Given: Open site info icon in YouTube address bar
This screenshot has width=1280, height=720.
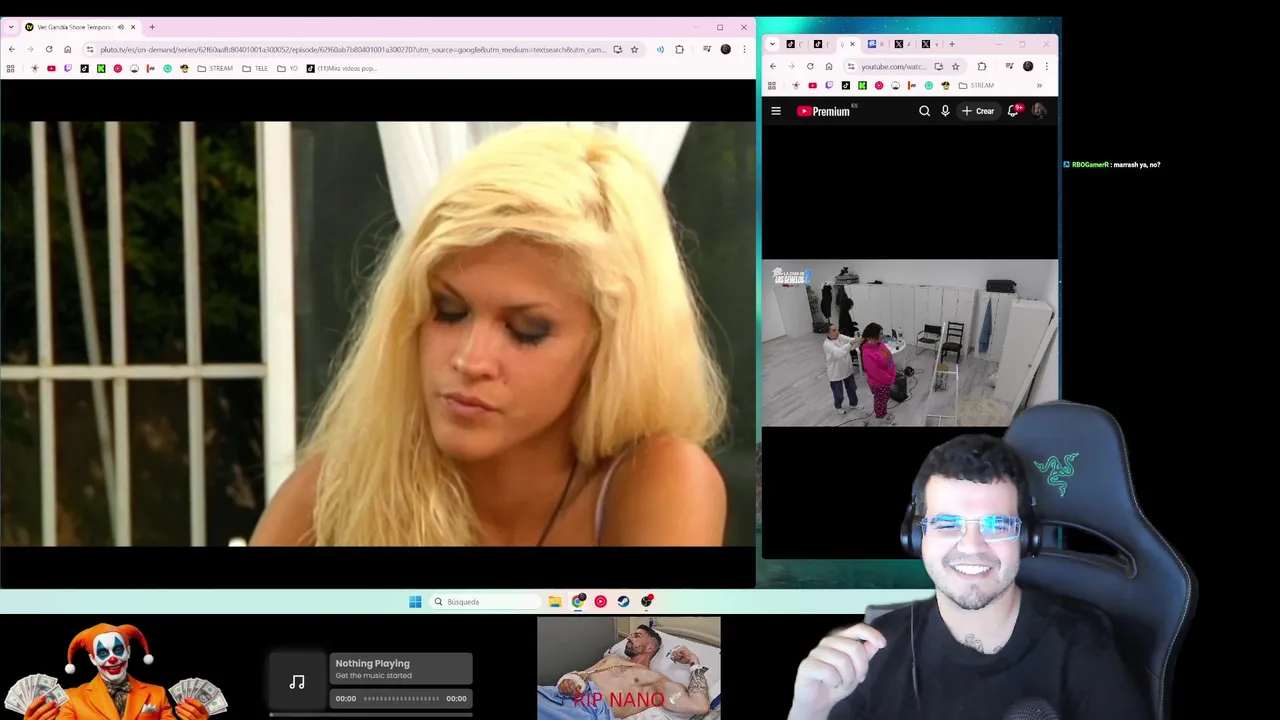Looking at the screenshot, I should (x=851, y=66).
